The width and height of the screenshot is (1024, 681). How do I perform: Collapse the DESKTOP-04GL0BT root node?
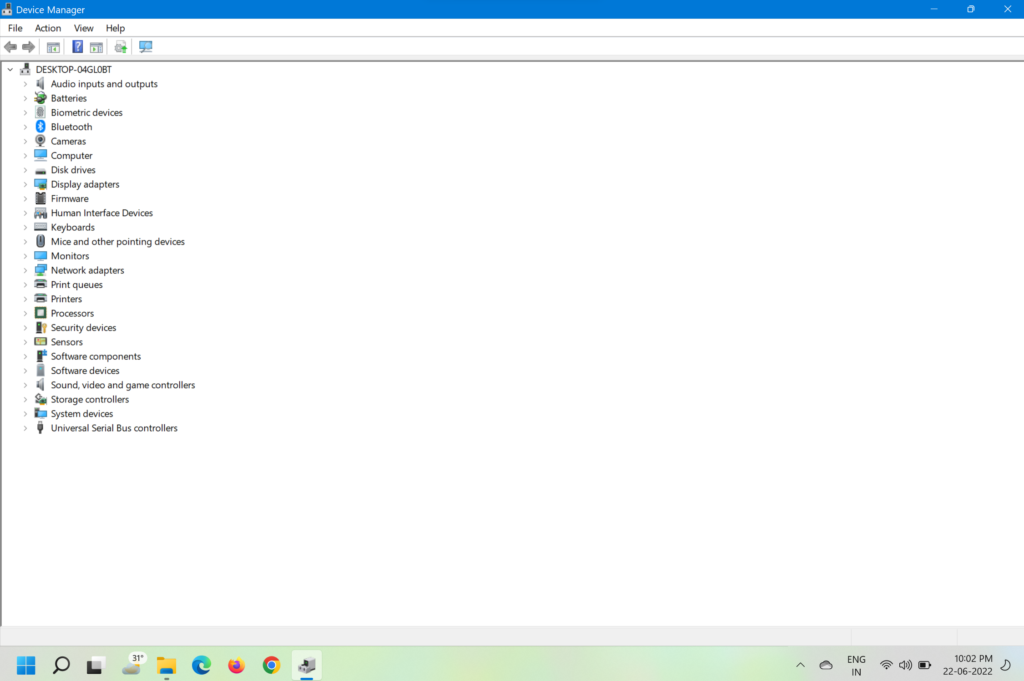[10, 69]
